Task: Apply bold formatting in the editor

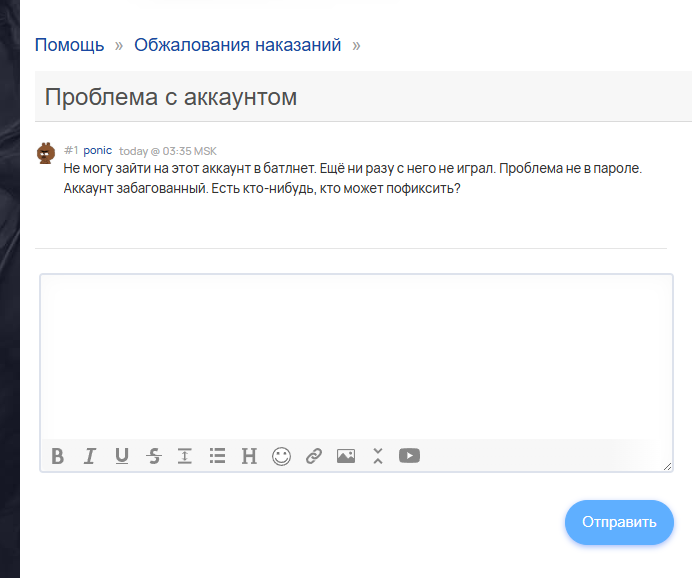Action: point(57,456)
